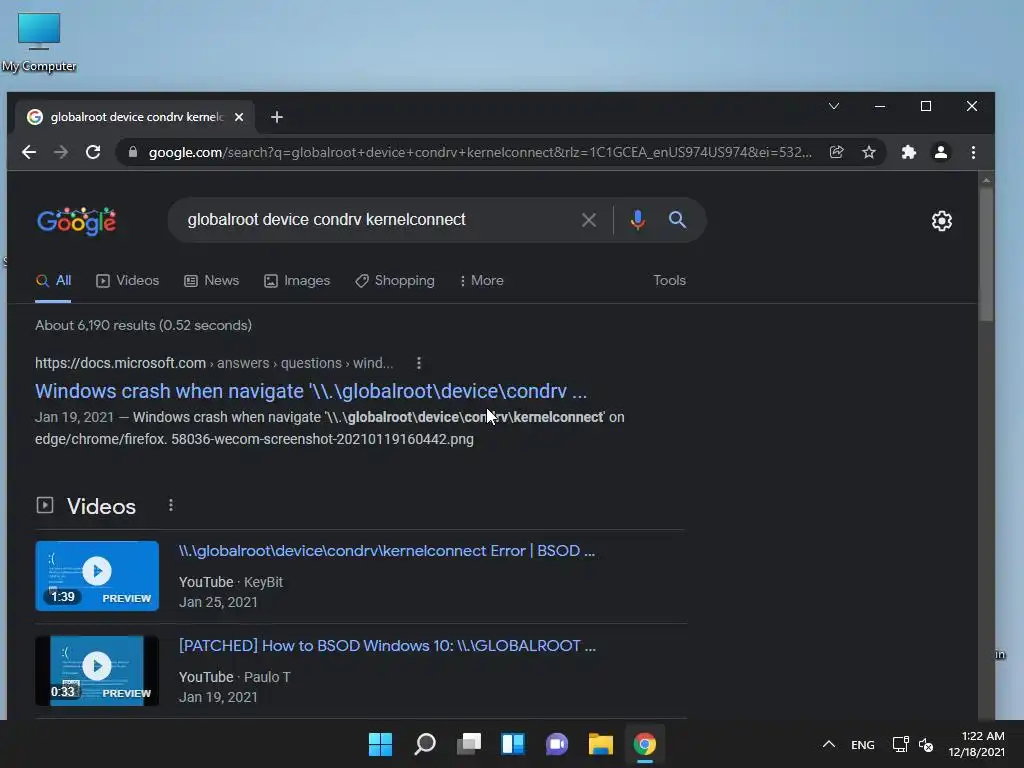Open File Explorer from taskbar

(601, 744)
